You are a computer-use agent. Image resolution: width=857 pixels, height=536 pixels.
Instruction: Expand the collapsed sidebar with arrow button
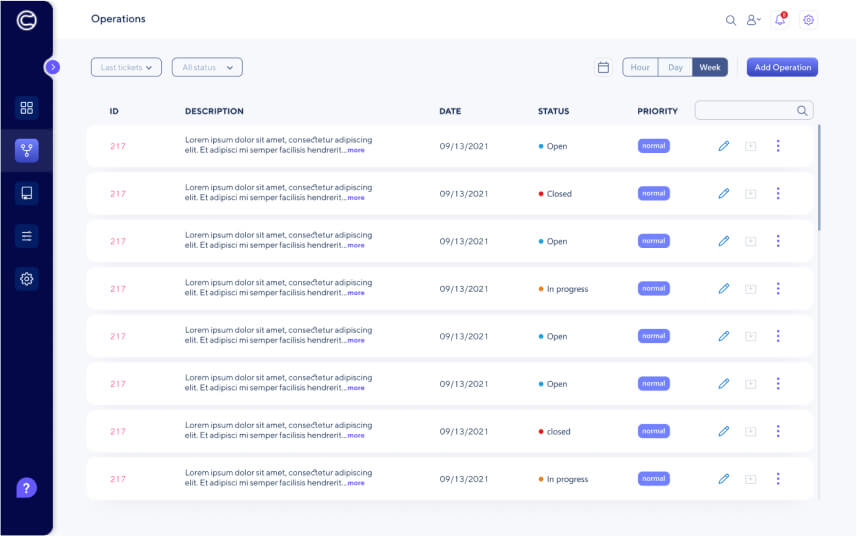coord(53,67)
